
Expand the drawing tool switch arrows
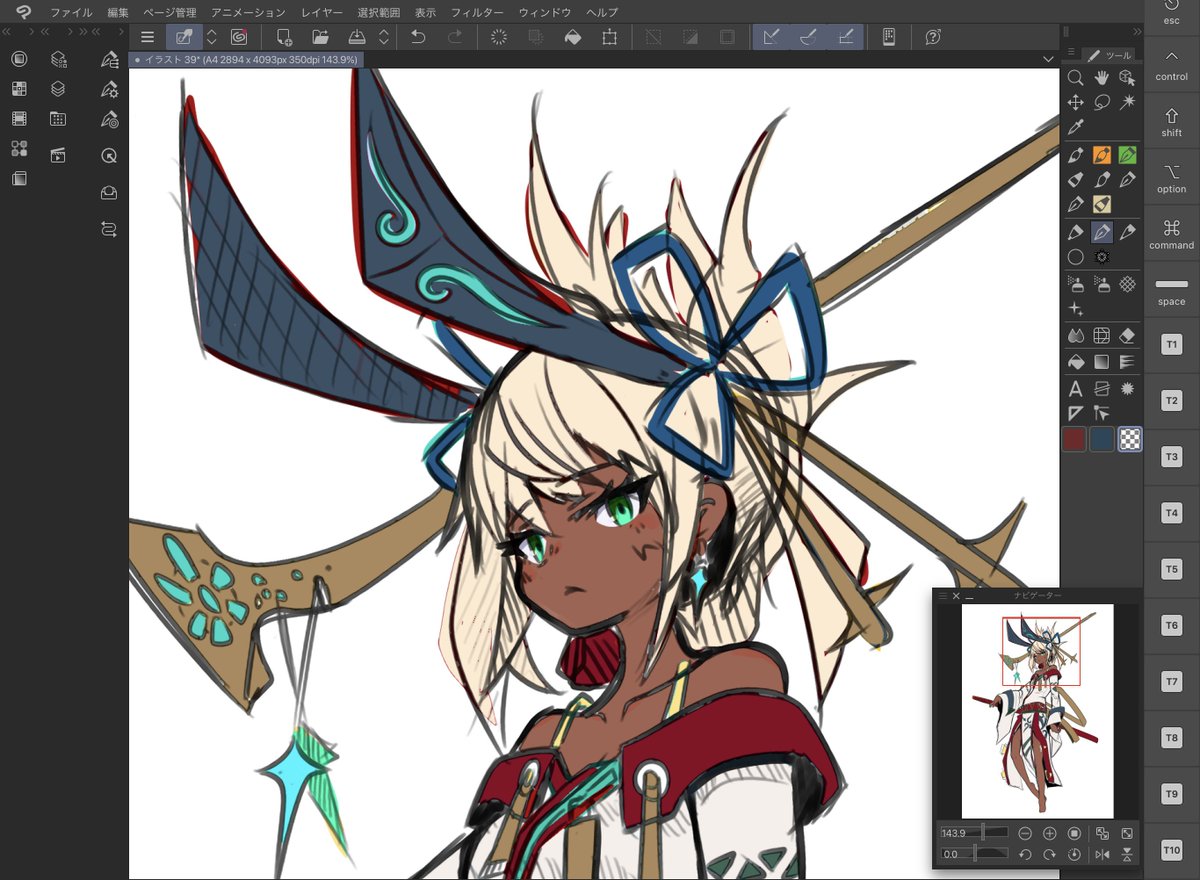pyautogui.click(x=211, y=37)
